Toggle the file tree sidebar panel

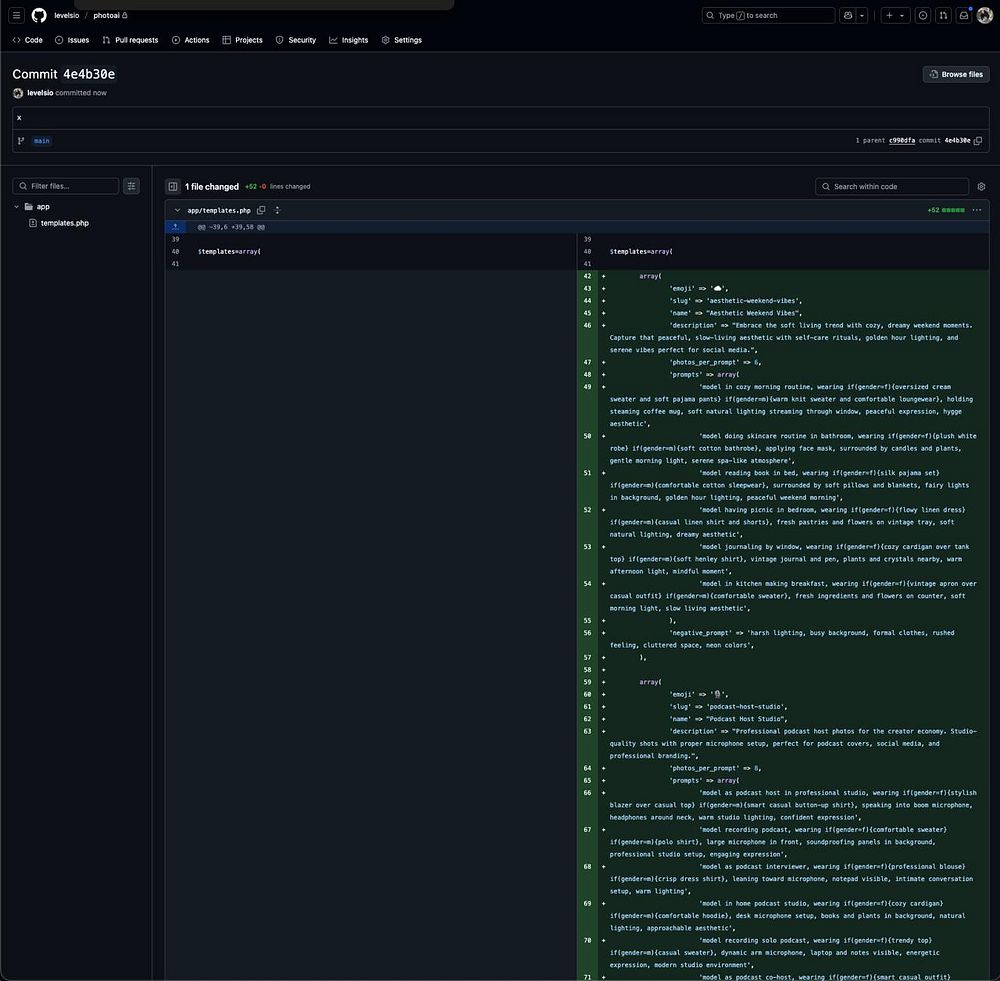[x=173, y=187]
